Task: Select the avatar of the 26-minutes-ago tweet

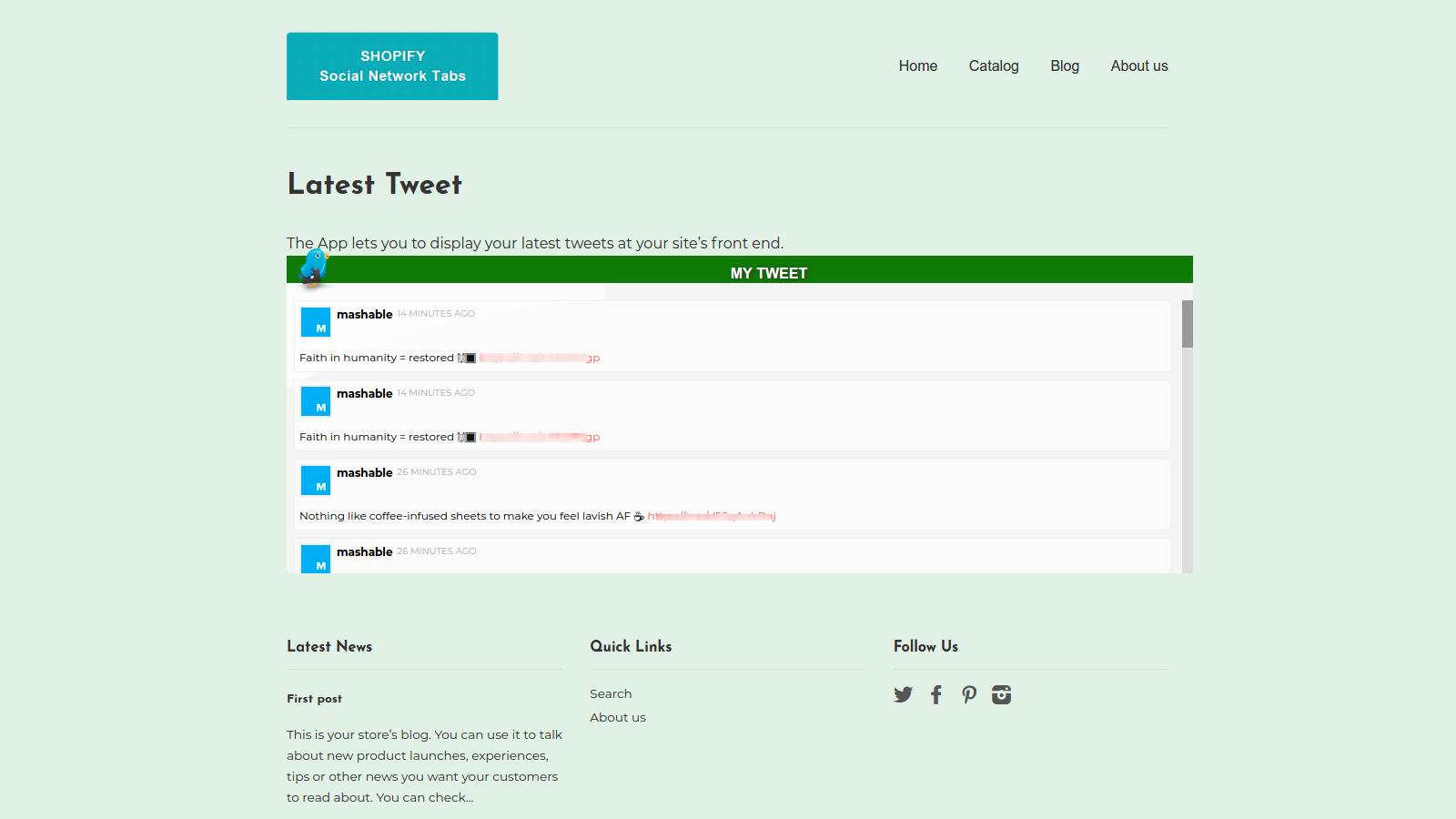Action: (315, 480)
